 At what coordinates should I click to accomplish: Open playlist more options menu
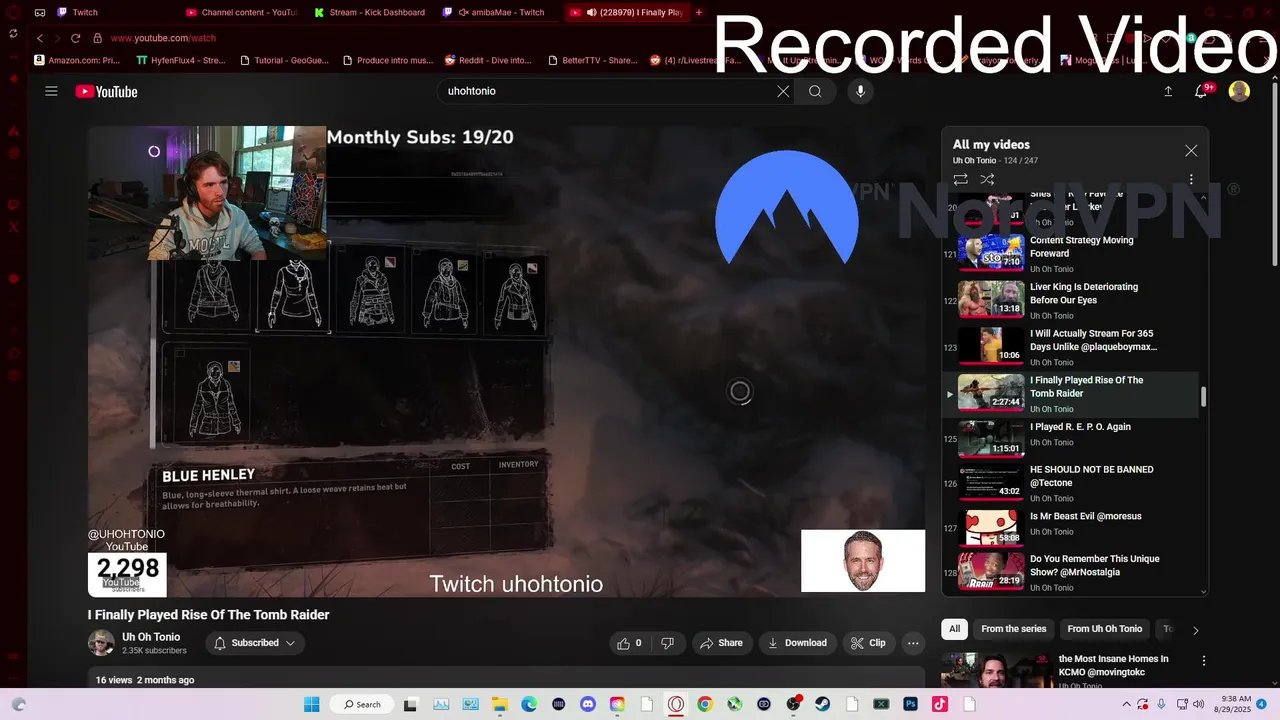pos(1191,179)
